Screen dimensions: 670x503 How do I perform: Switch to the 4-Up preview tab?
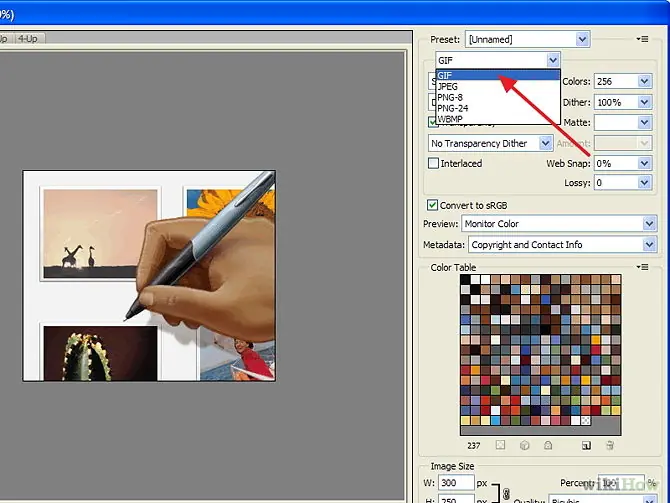pos(28,38)
